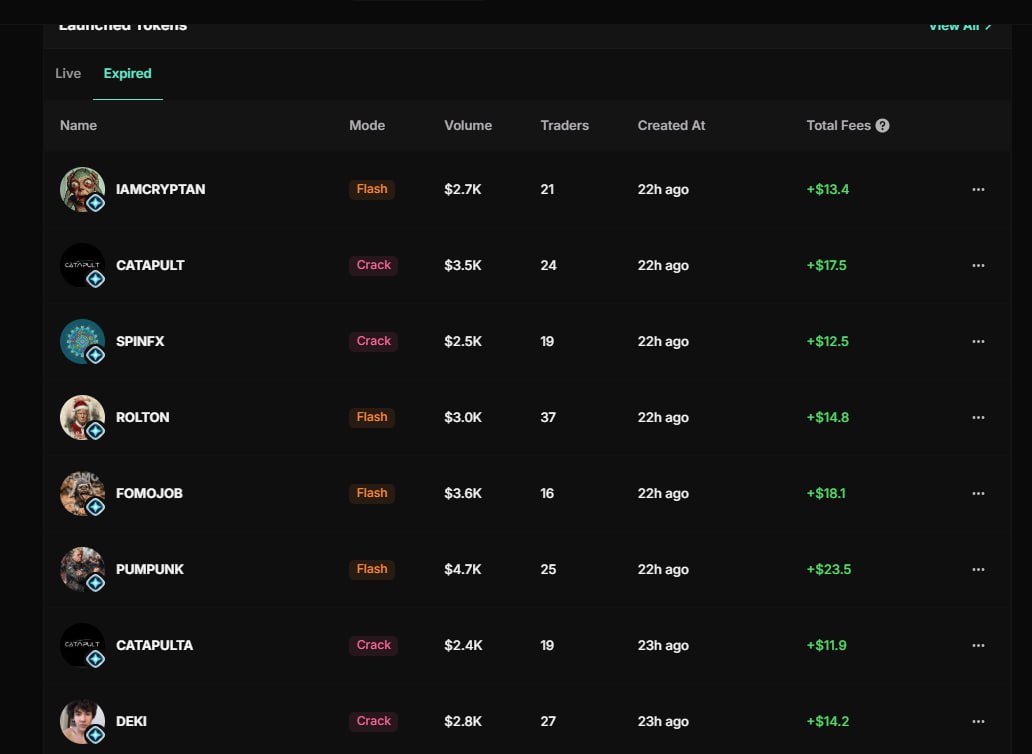Click the DEKI token avatar icon

(x=82, y=721)
